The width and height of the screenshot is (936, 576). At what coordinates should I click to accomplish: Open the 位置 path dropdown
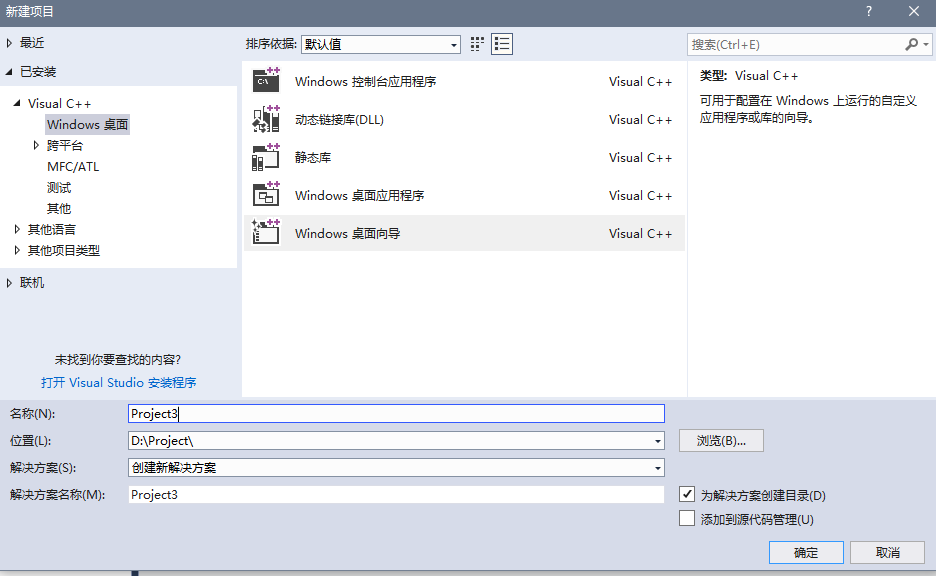pyautogui.click(x=657, y=440)
